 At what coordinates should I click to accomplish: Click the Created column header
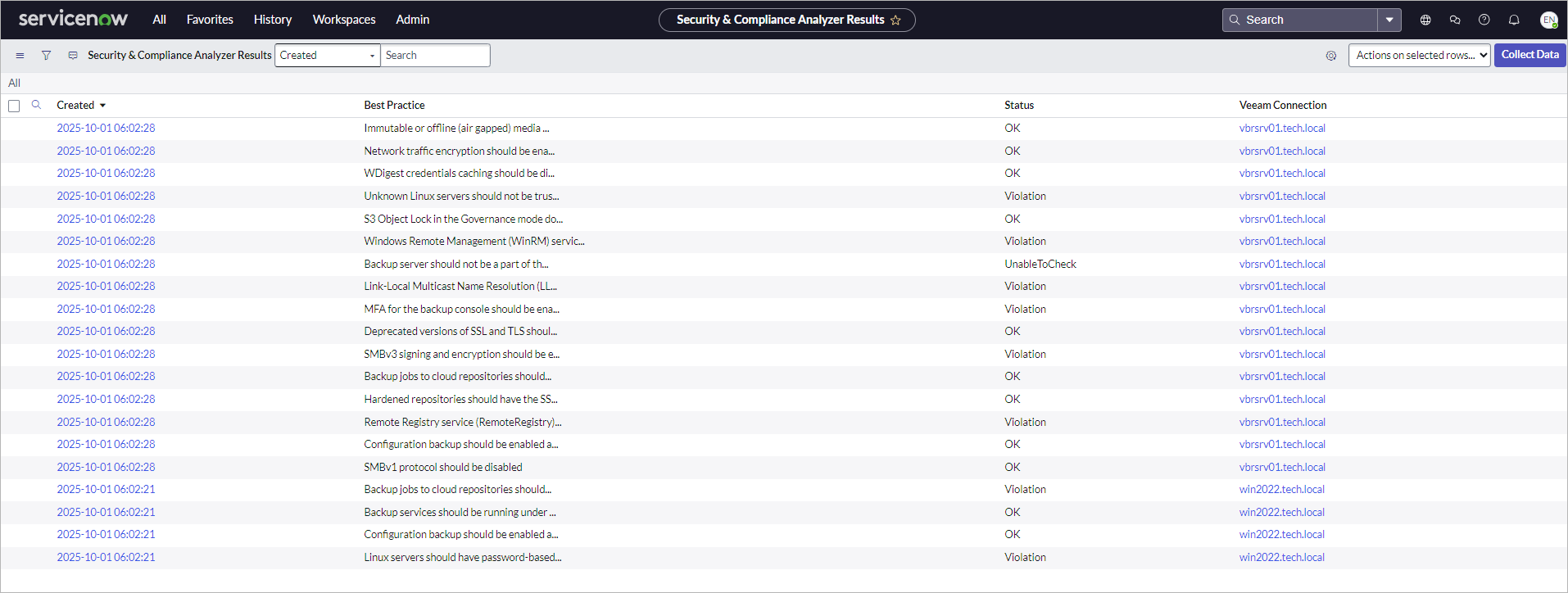[x=75, y=106]
